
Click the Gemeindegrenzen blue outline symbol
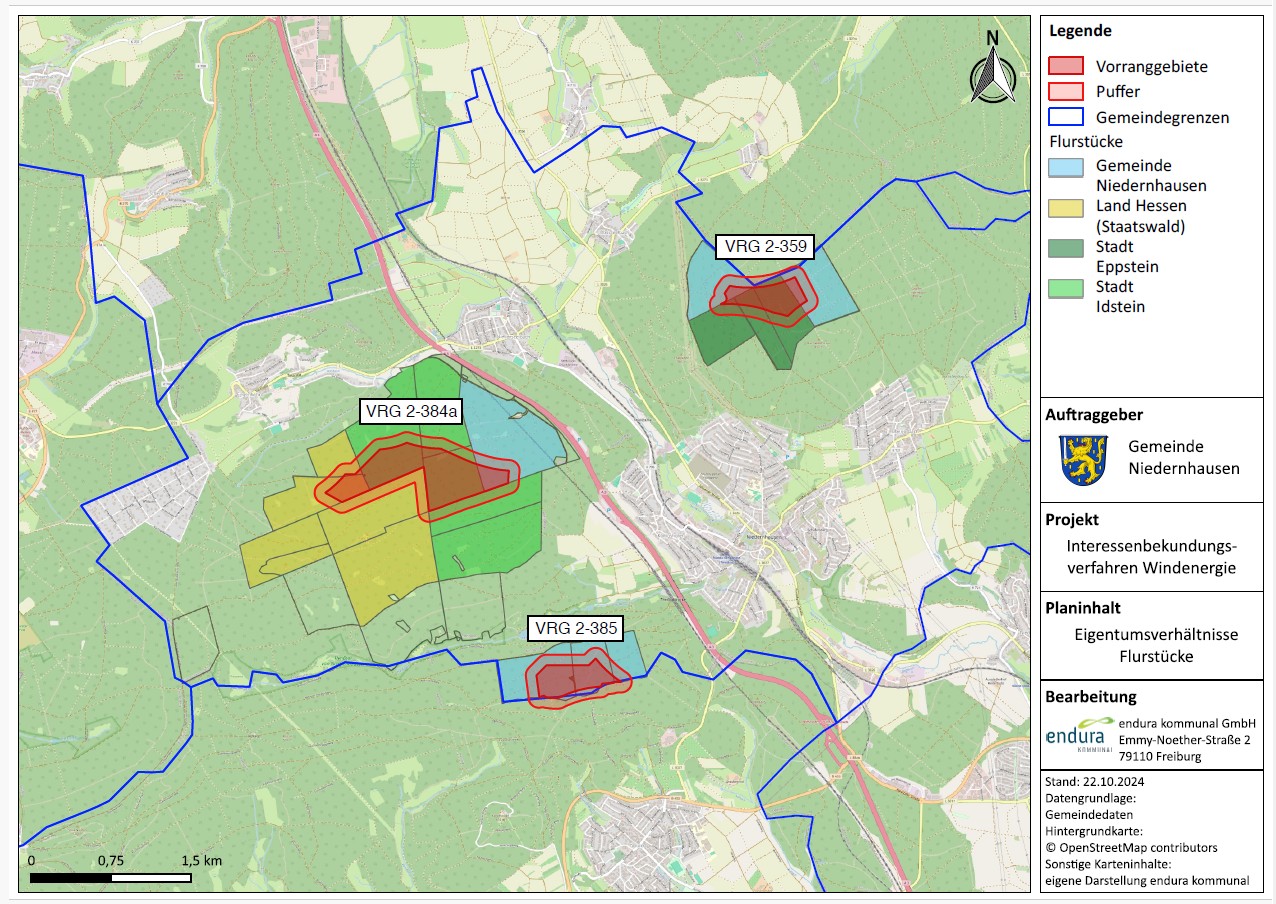[1065, 117]
